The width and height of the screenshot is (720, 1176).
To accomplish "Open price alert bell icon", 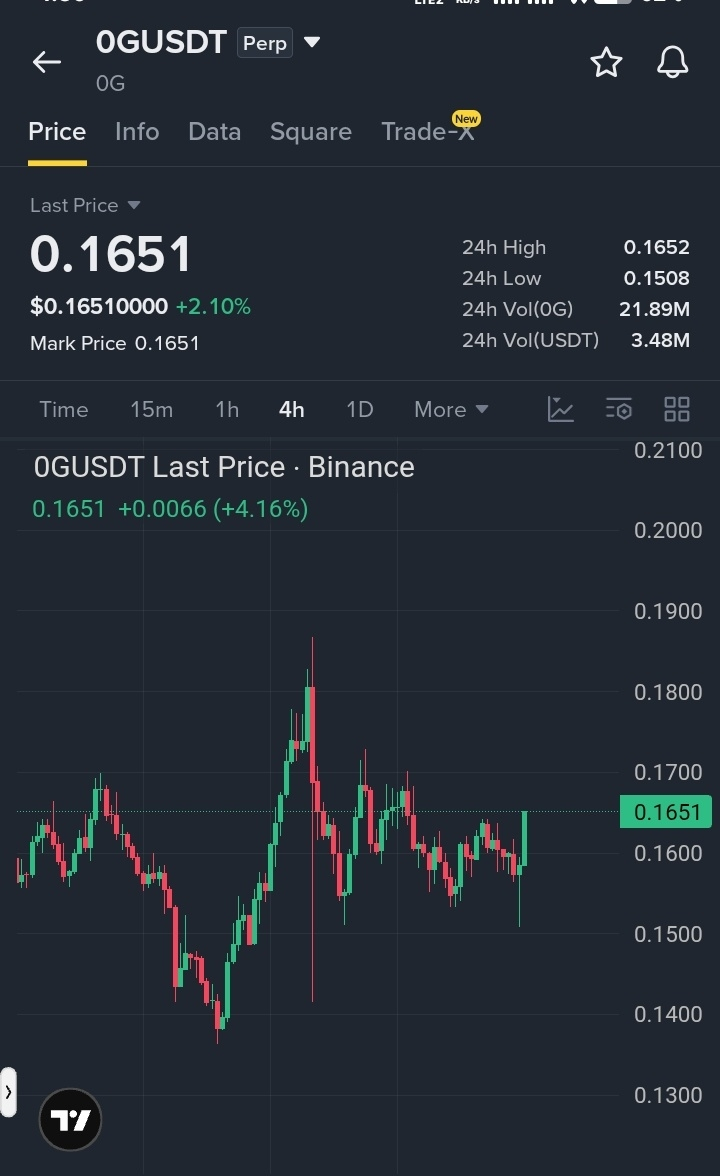I will (x=672, y=62).
